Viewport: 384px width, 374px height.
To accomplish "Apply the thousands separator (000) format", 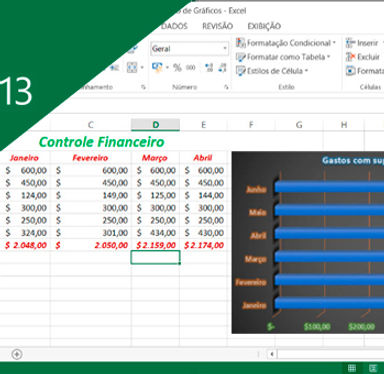I will click(x=191, y=68).
